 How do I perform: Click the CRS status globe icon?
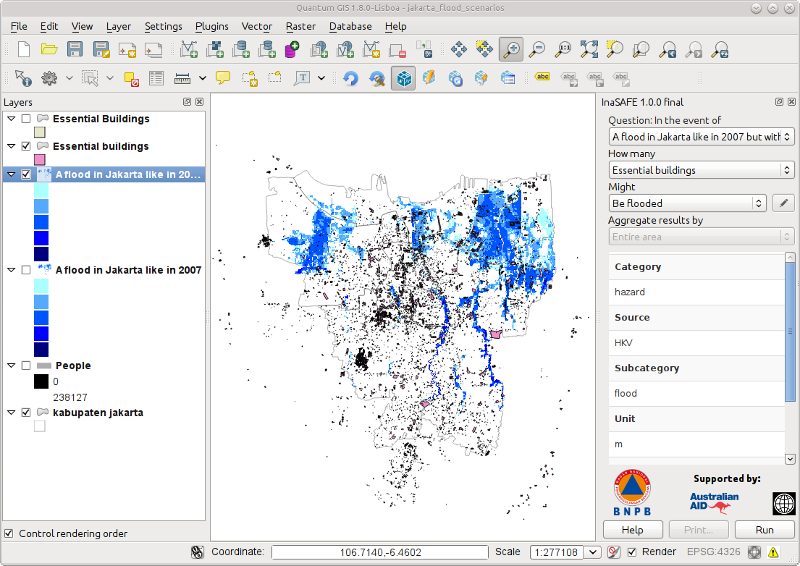[x=754, y=552]
